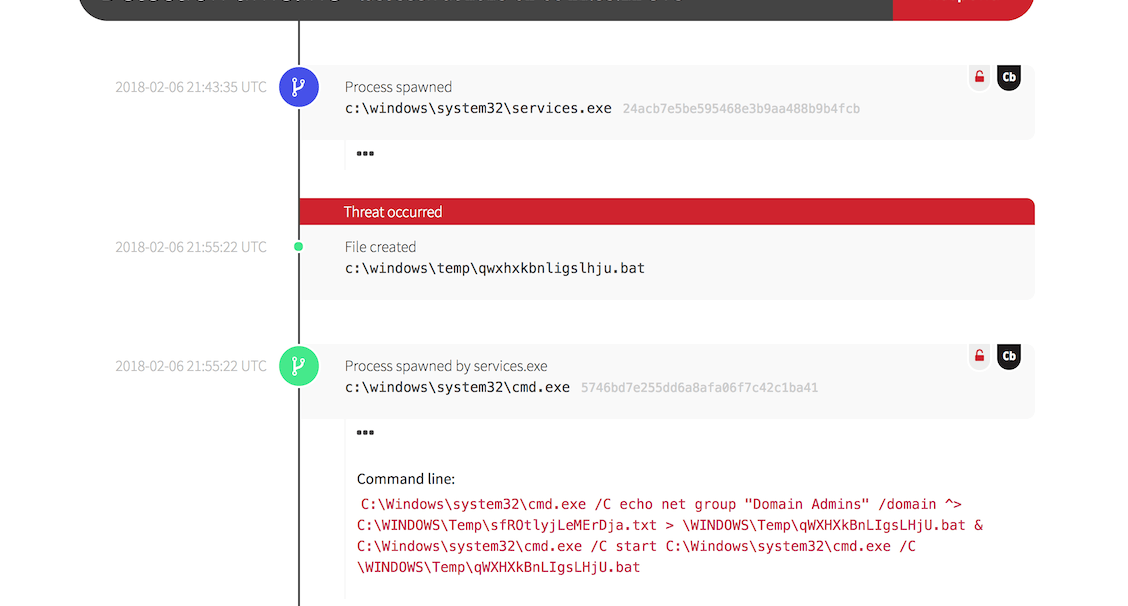
Task: Click the cmd.exe MD5 hash 5746bd7e...
Action: (699, 387)
